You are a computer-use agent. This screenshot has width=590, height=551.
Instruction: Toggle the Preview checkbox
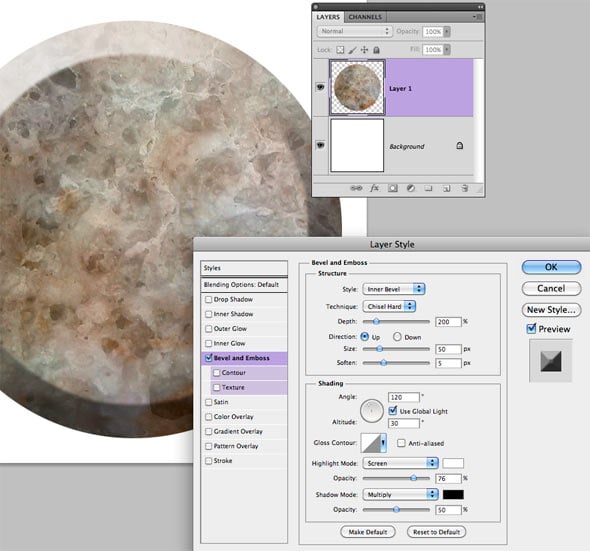pyautogui.click(x=531, y=328)
